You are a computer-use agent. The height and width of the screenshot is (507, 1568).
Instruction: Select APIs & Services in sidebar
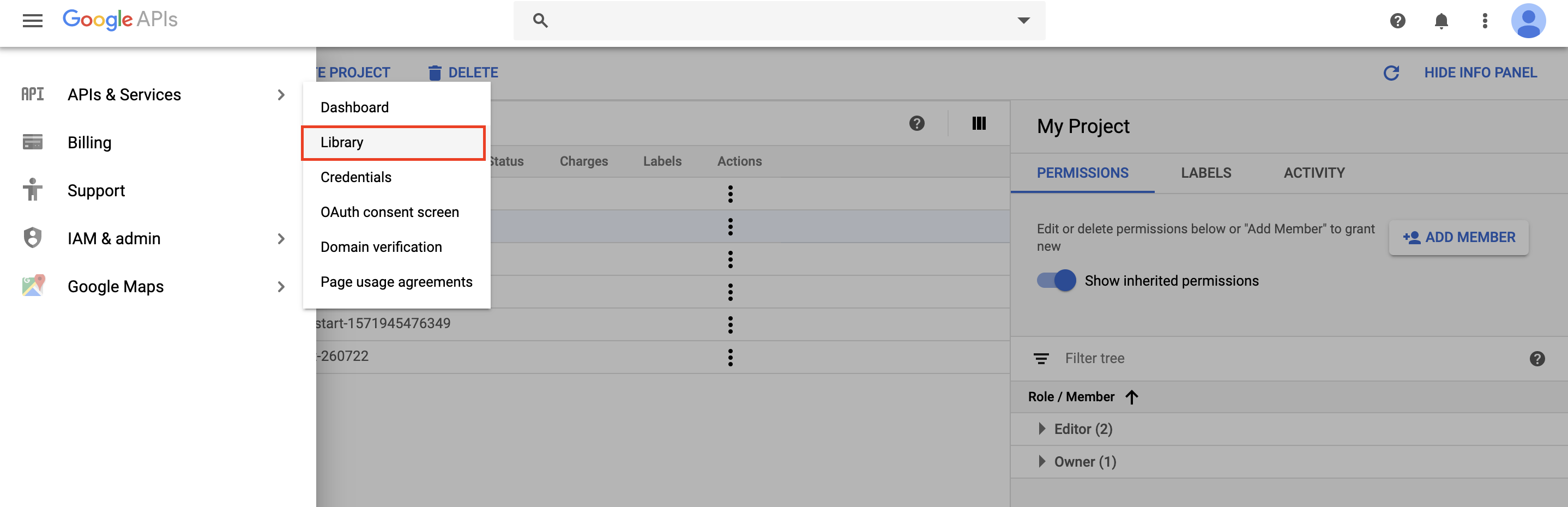[124, 95]
